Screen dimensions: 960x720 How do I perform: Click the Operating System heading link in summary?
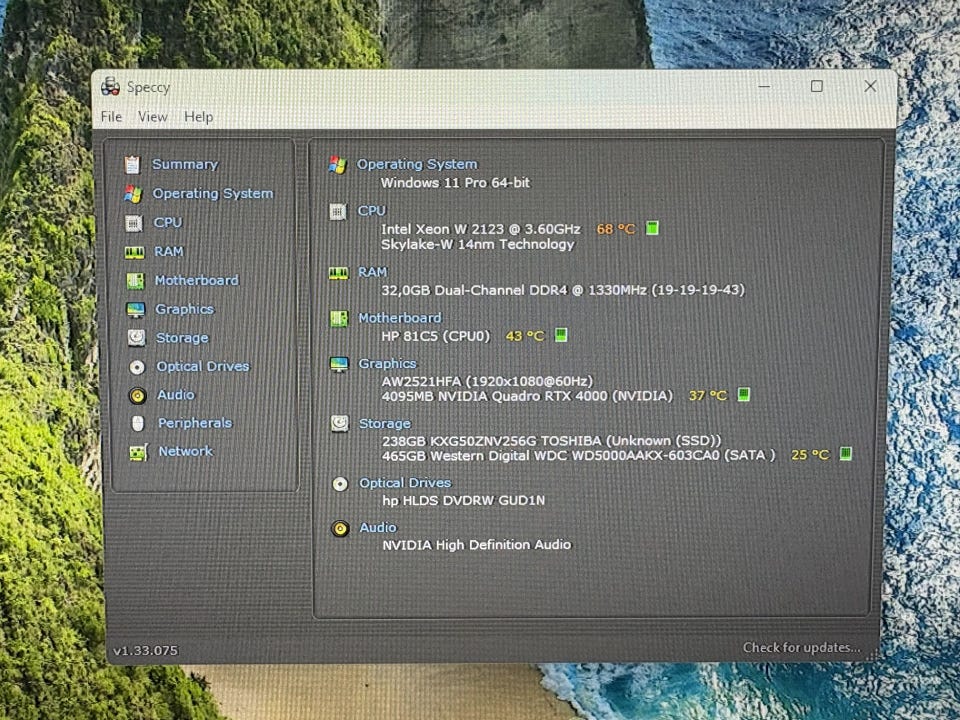(x=417, y=164)
